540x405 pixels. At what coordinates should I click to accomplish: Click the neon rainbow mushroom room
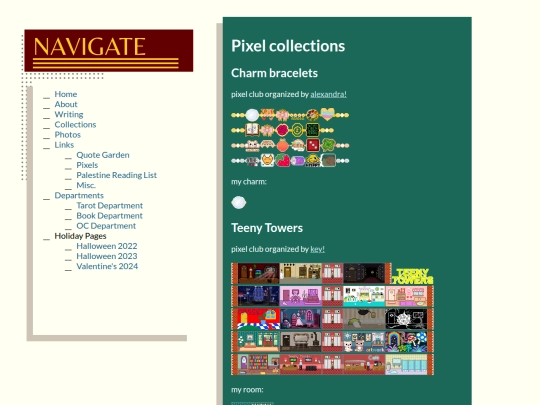(406, 342)
